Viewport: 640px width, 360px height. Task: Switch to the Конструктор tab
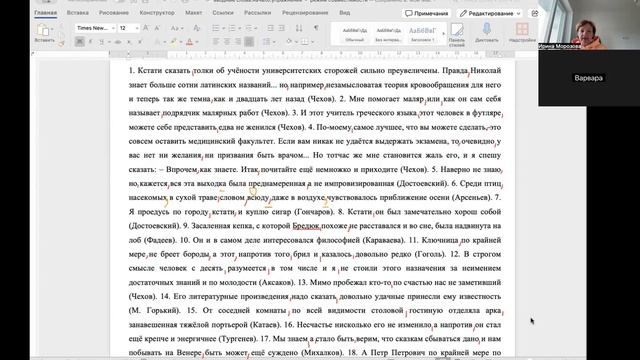pyautogui.click(x=157, y=13)
